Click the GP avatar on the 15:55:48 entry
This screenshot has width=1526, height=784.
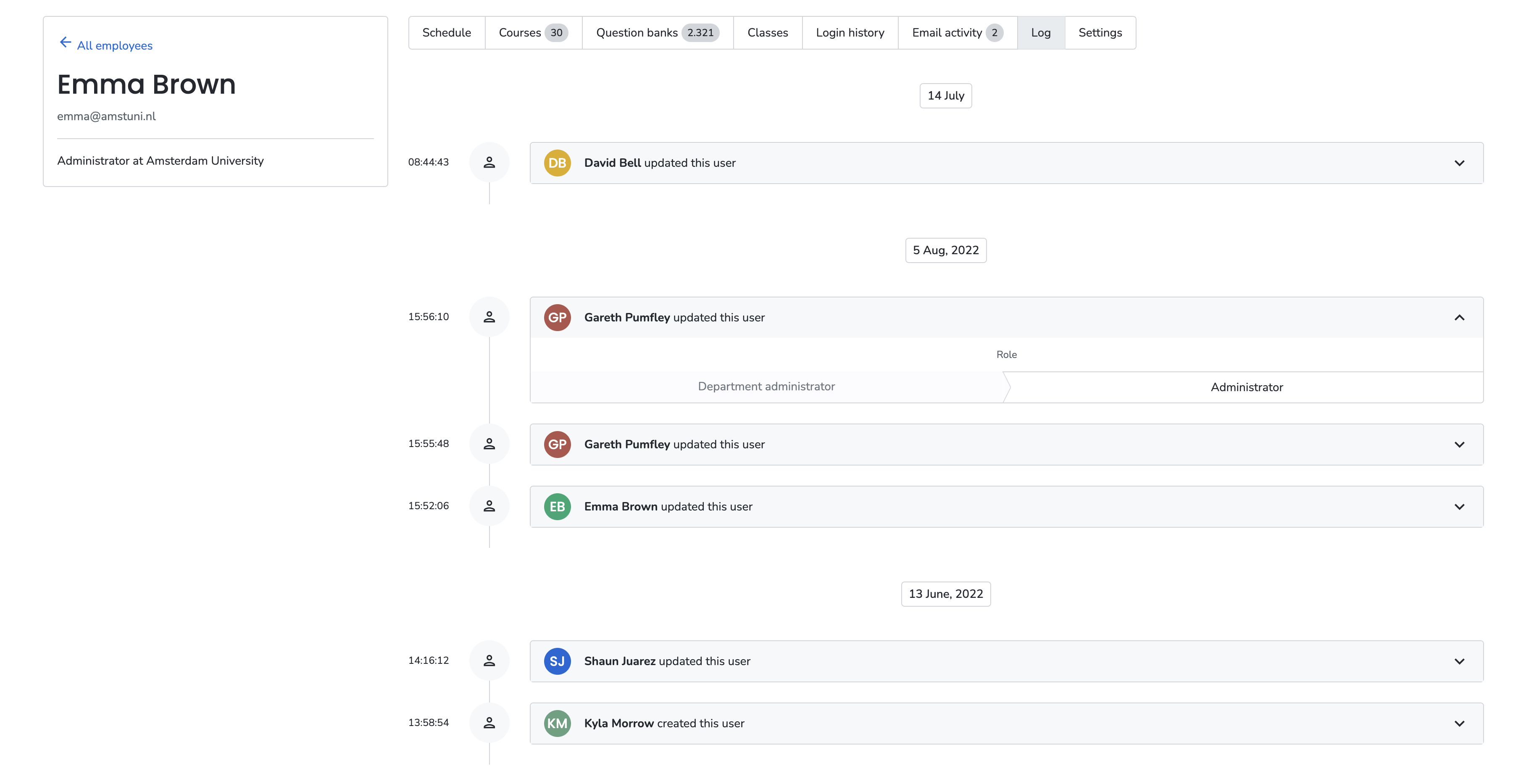pyautogui.click(x=558, y=445)
